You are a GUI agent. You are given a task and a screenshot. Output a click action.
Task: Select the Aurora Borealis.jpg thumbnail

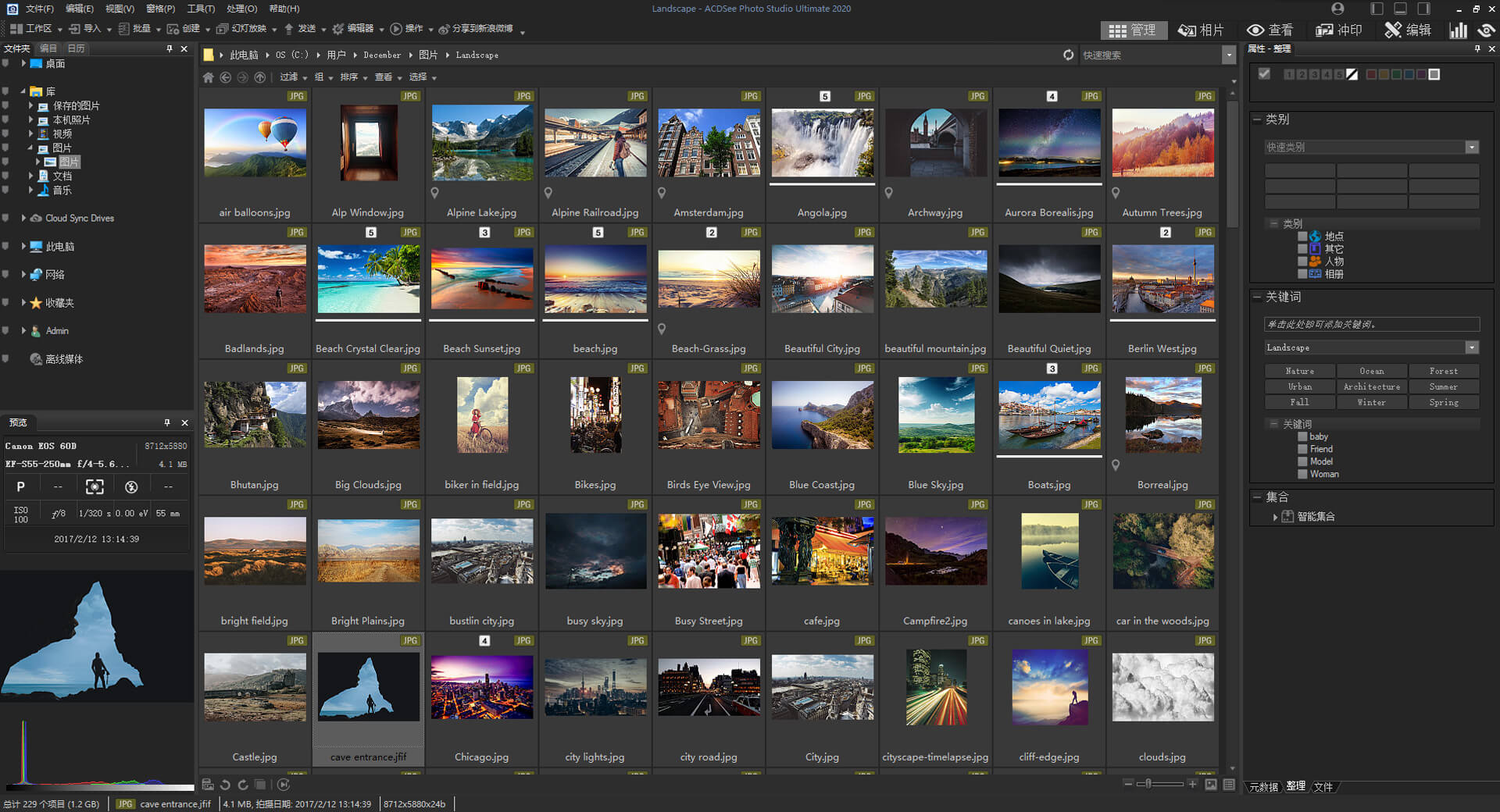click(x=1049, y=143)
